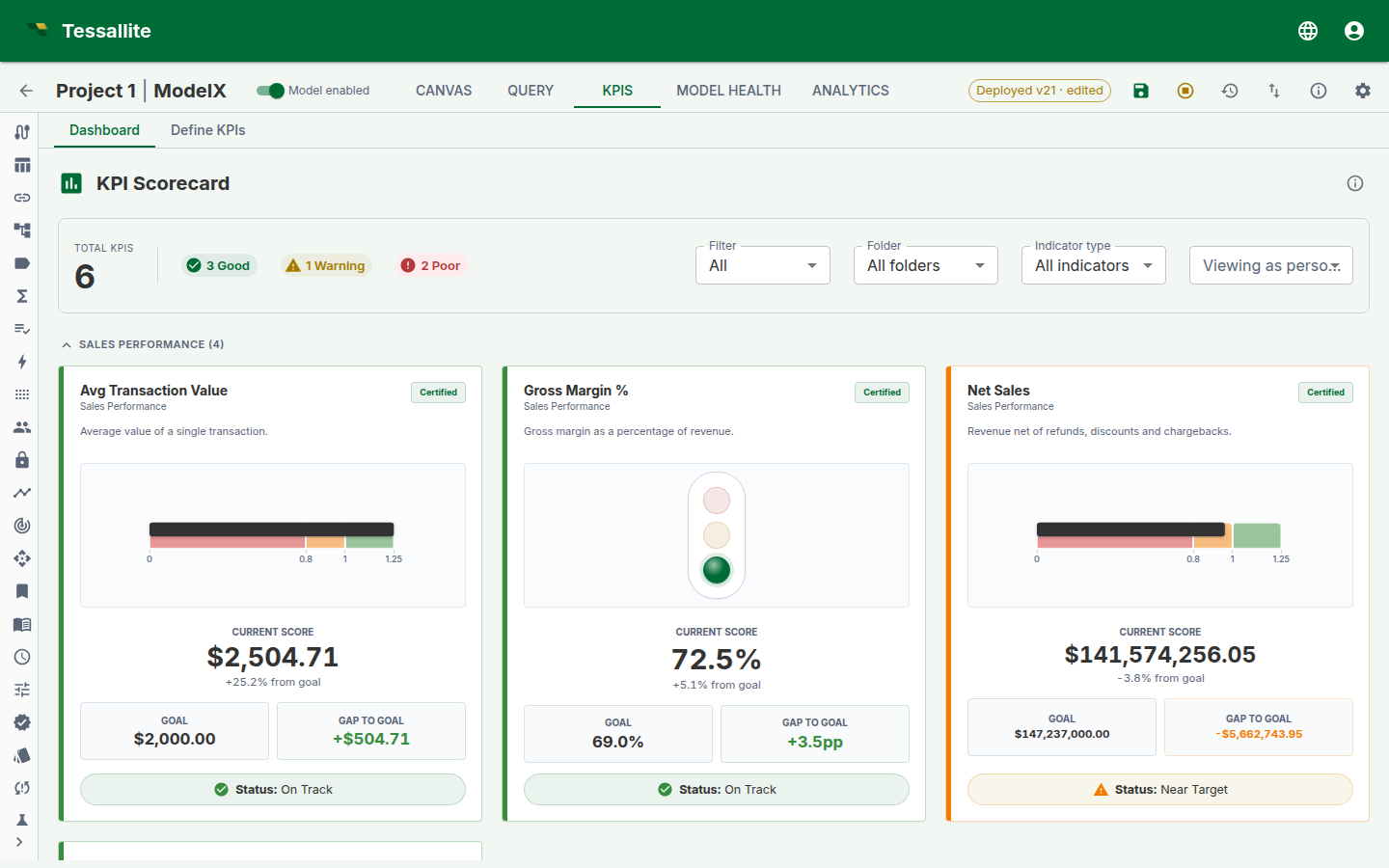Open the trend line icon in sidebar
1389x868 pixels.
click(x=22, y=493)
